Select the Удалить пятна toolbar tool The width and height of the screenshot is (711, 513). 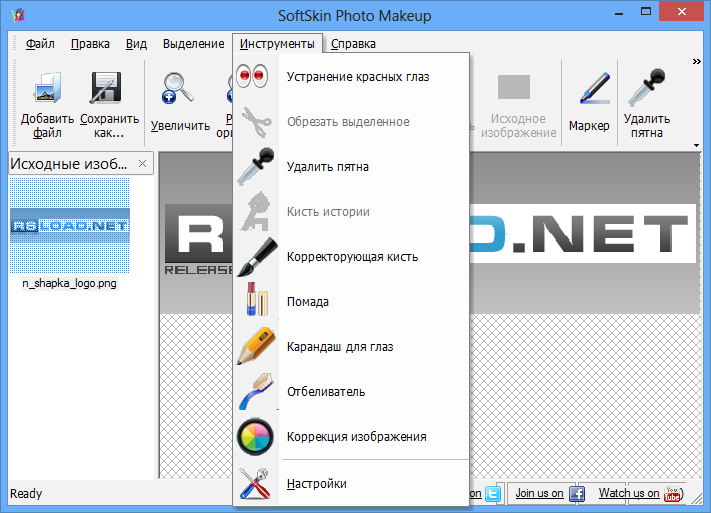tap(647, 102)
